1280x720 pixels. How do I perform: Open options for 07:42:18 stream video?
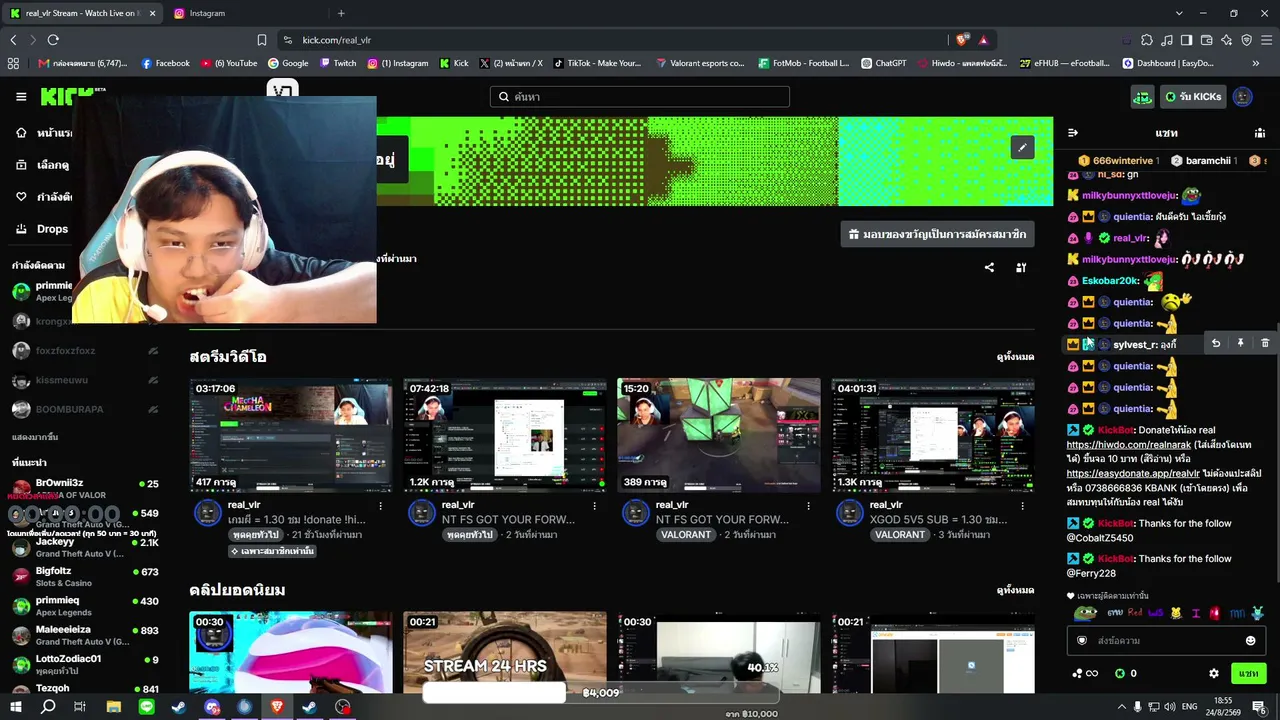click(x=595, y=506)
